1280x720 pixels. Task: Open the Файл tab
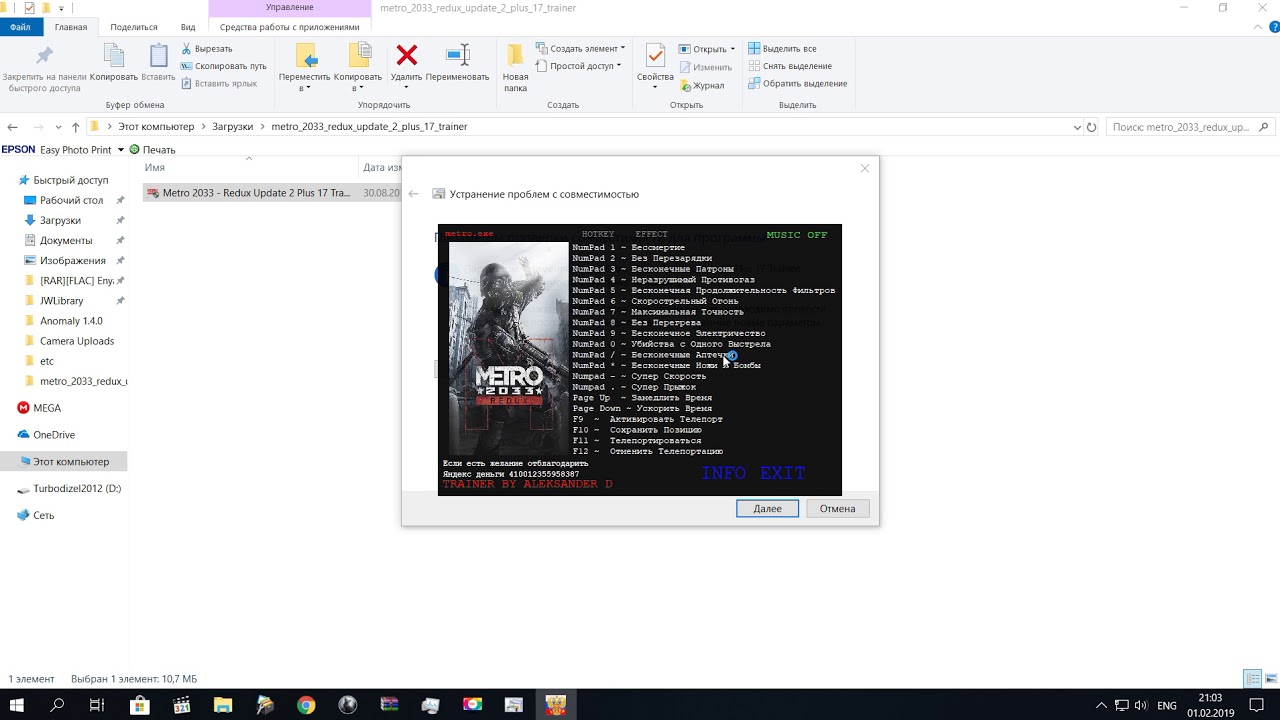20,27
